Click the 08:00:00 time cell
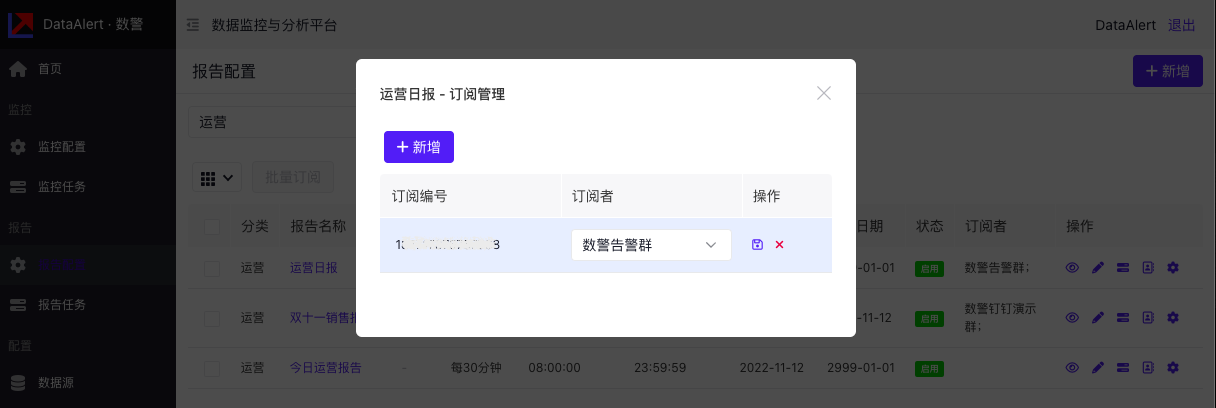 point(554,368)
